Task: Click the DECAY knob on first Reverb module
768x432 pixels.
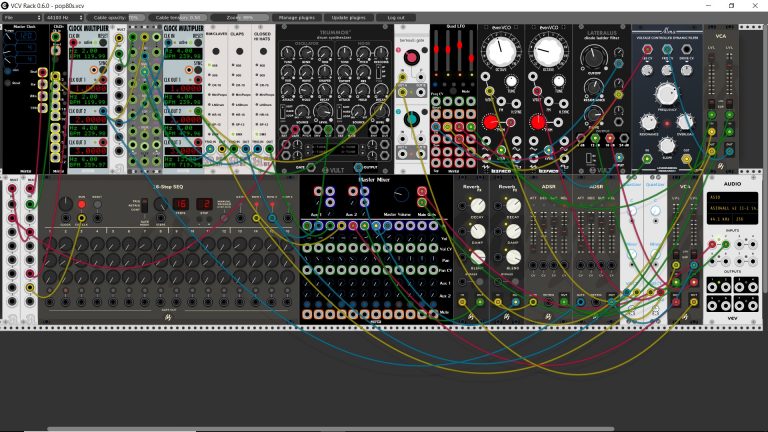Action: tap(478, 205)
